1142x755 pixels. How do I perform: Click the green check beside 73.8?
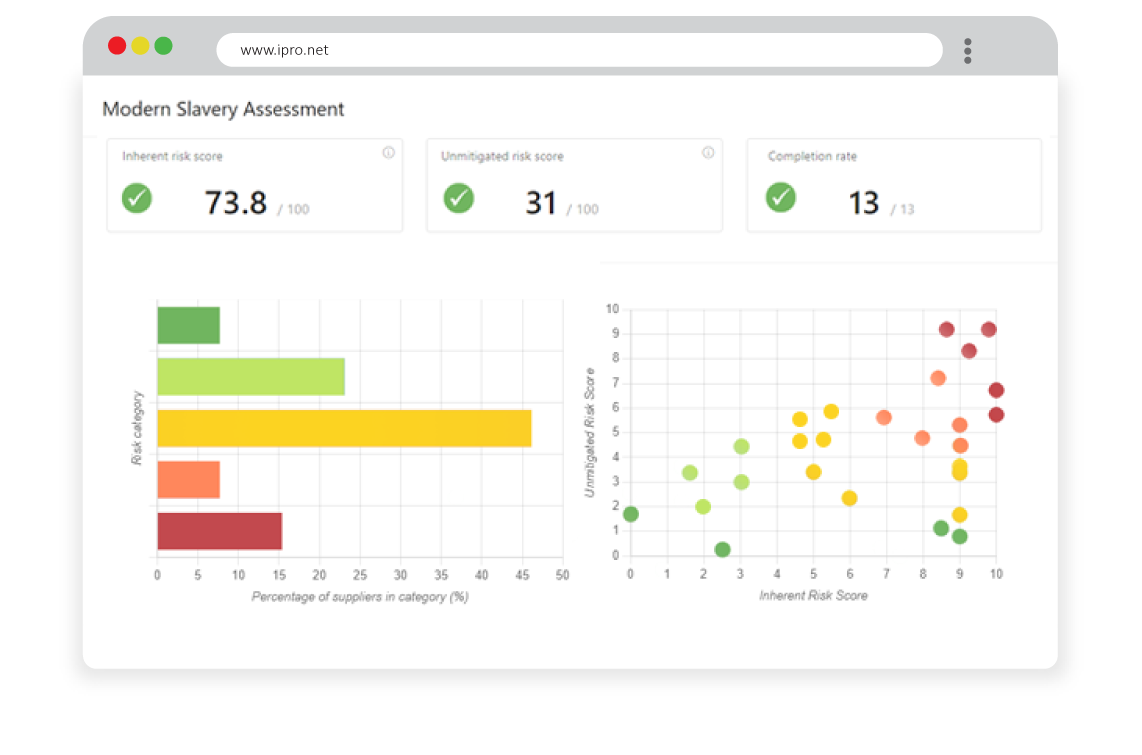(x=137, y=198)
